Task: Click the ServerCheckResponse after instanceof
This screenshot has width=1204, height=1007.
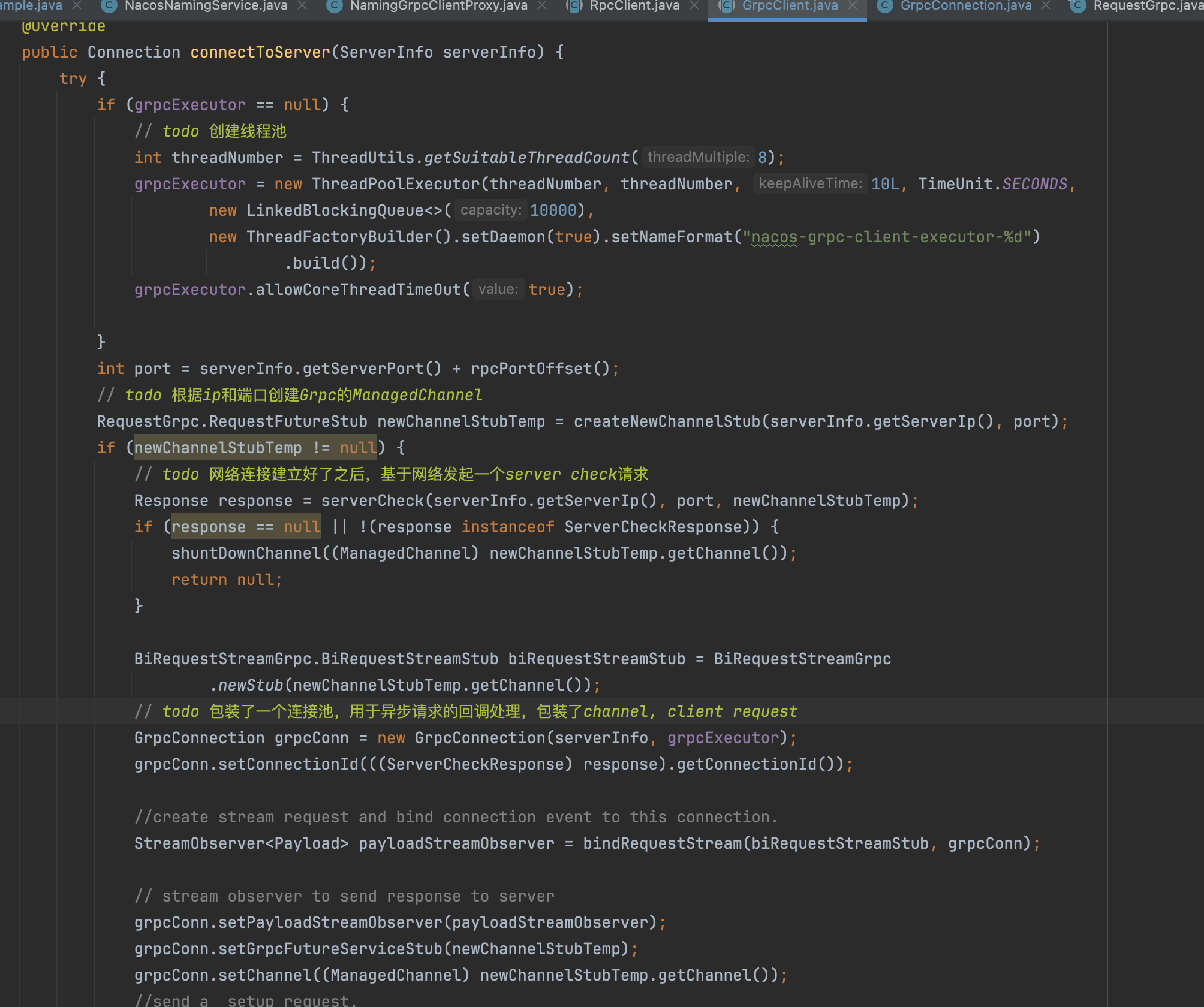Action: (x=654, y=527)
